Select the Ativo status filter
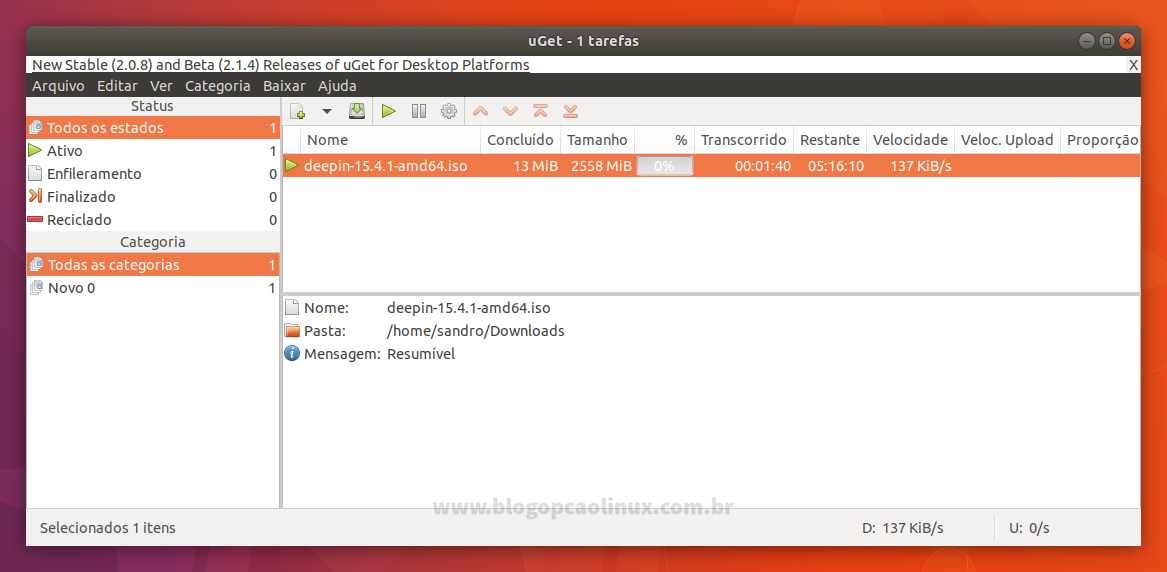This screenshot has height=572, width=1167. pos(153,151)
